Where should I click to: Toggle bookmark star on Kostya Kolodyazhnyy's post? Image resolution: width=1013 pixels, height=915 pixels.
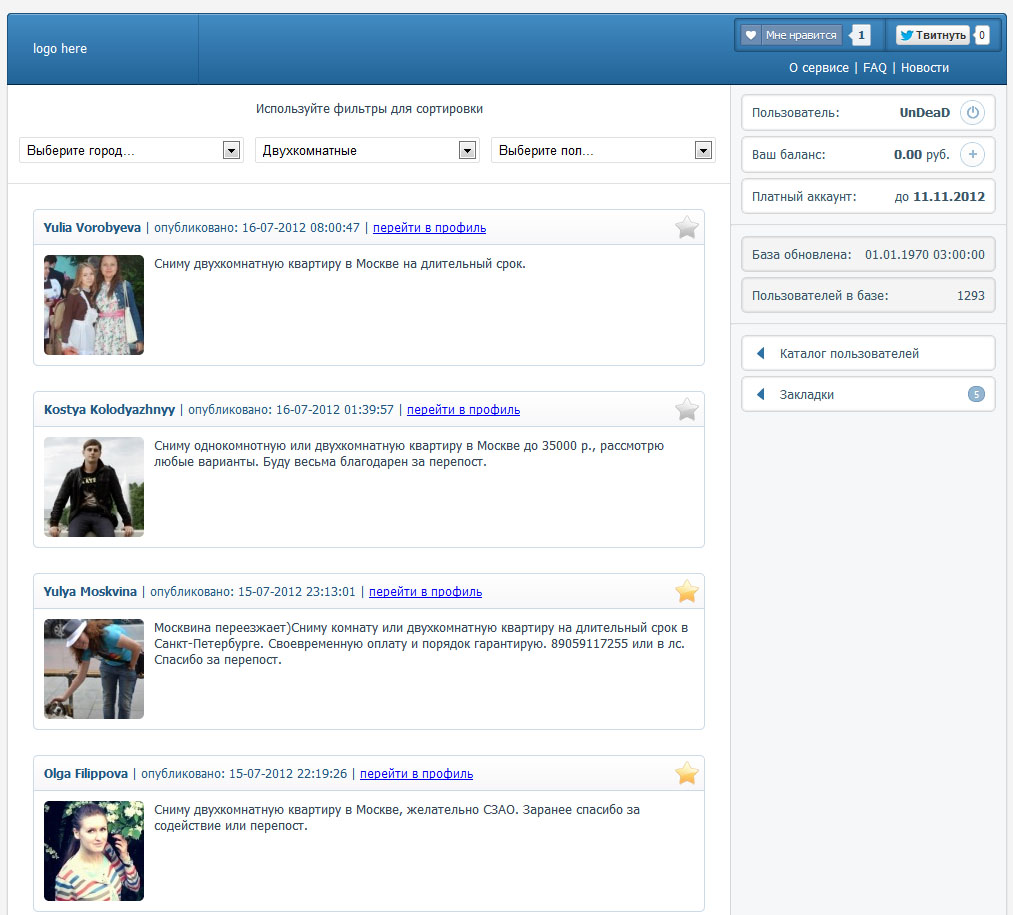point(686,410)
